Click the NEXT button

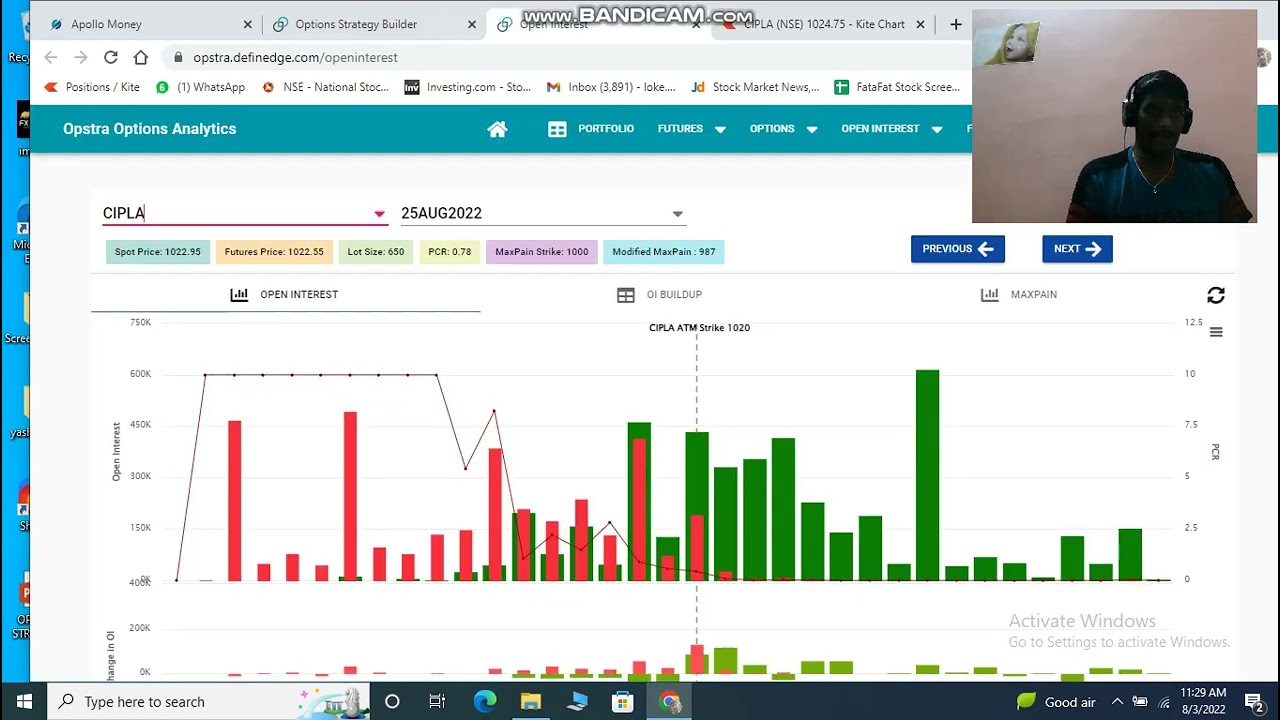tap(1077, 249)
